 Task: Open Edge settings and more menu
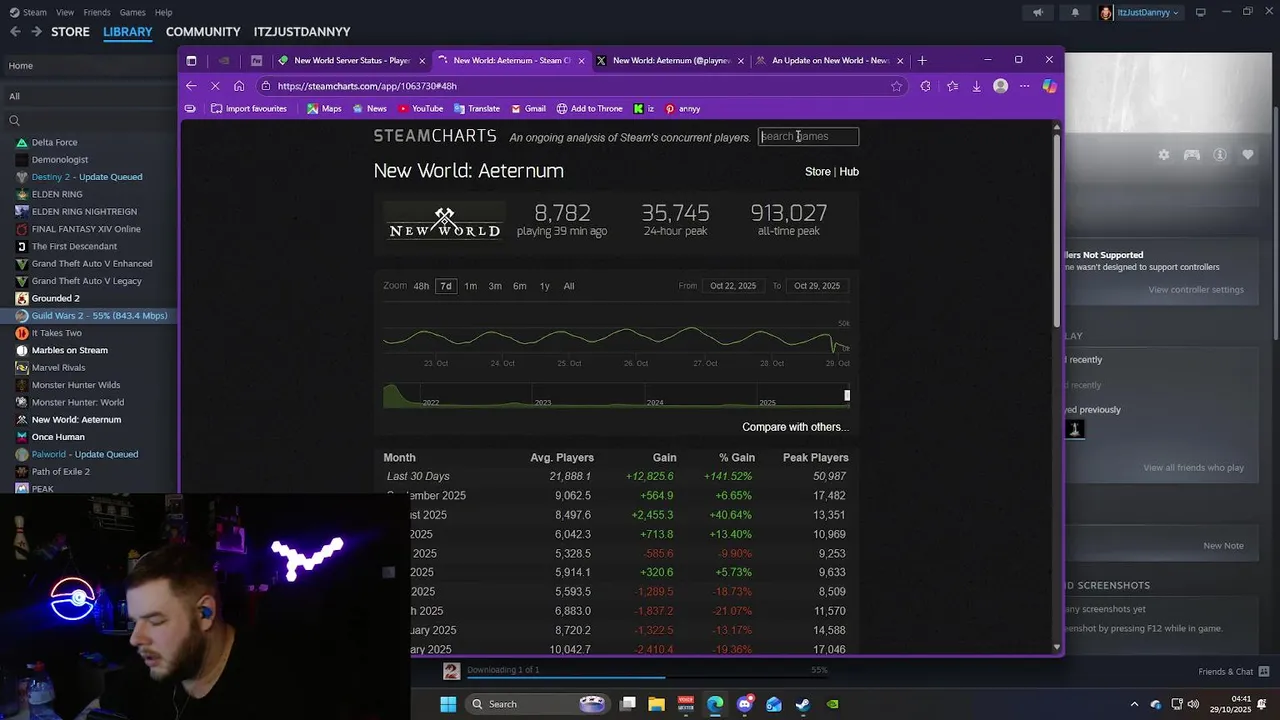pyautogui.click(x=1024, y=86)
